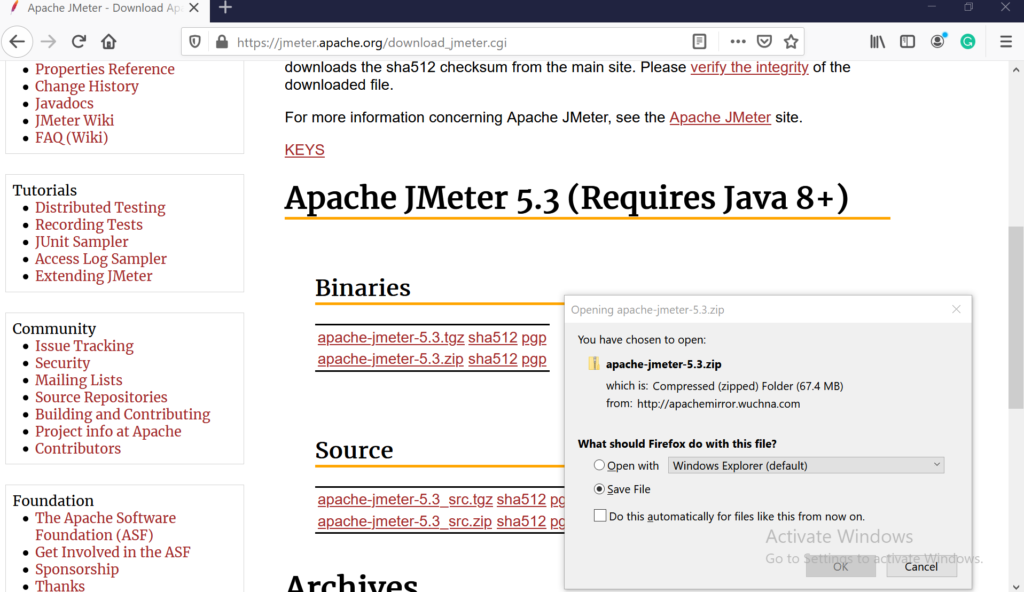Select the Open with radio button
This screenshot has height=592, width=1024.
(600, 465)
